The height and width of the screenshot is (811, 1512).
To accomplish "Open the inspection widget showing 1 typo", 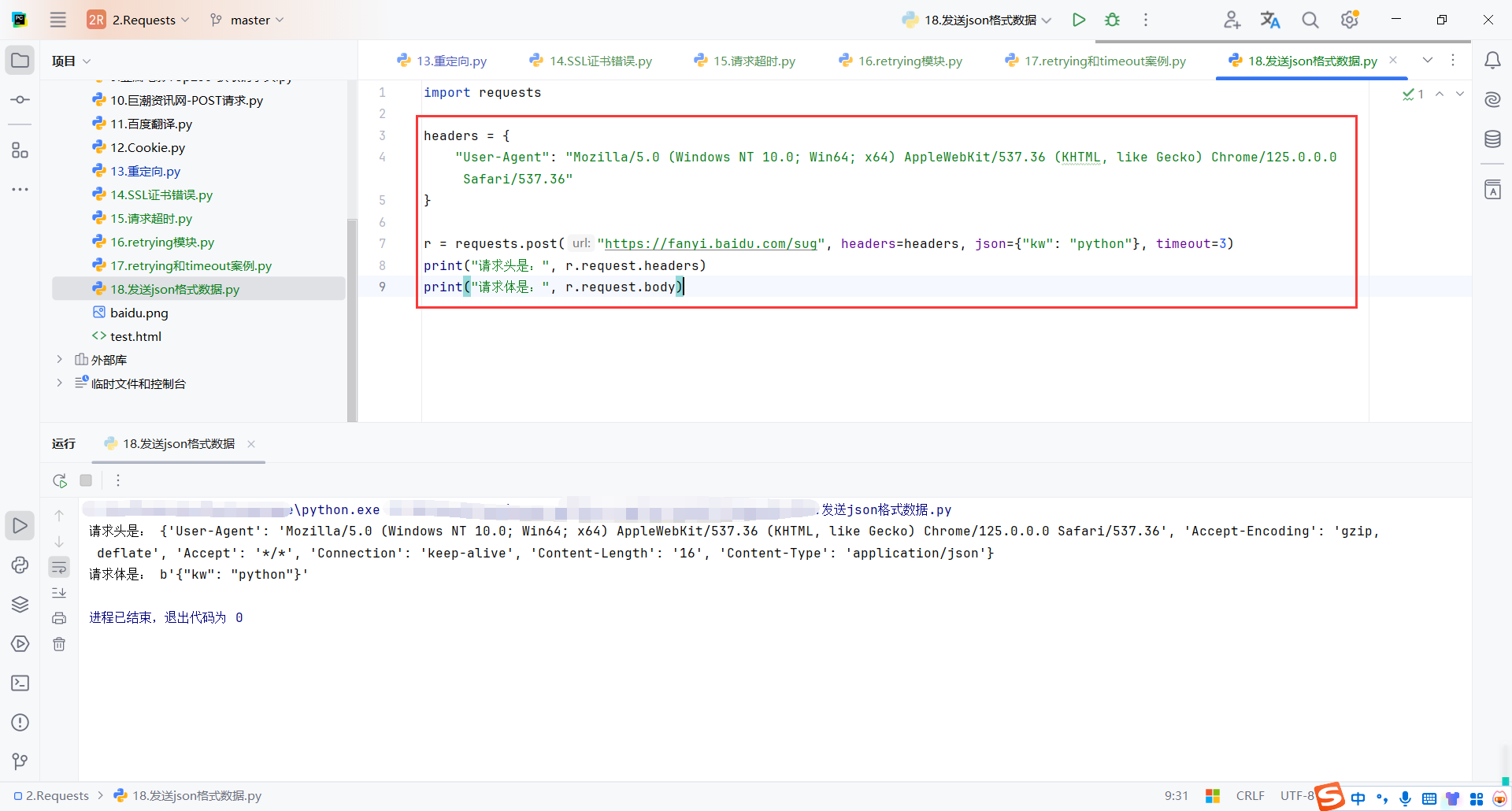I will click(1413, 94).
